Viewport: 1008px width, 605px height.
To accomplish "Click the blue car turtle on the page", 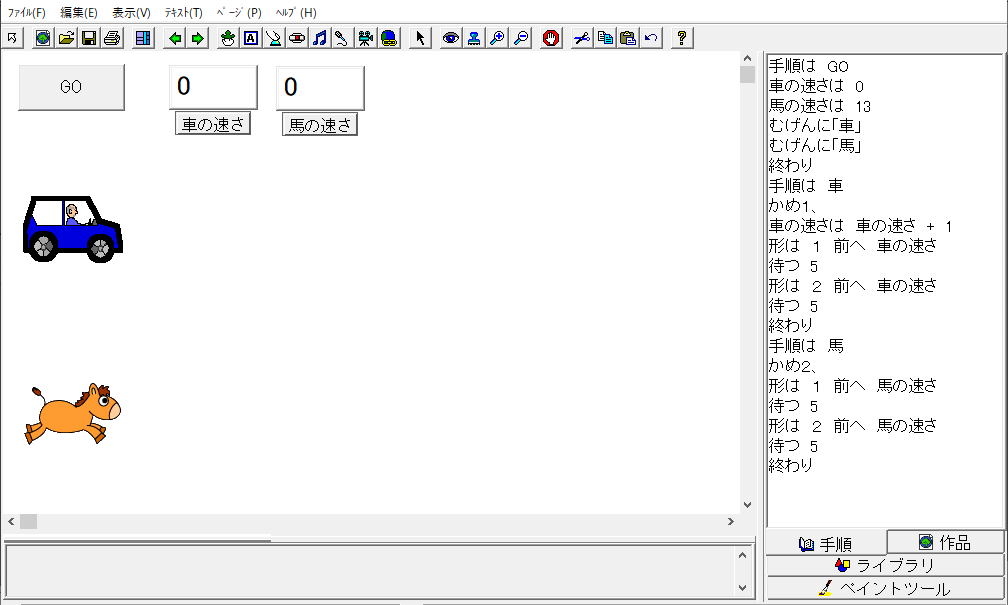I will click(x=72, y=229).
